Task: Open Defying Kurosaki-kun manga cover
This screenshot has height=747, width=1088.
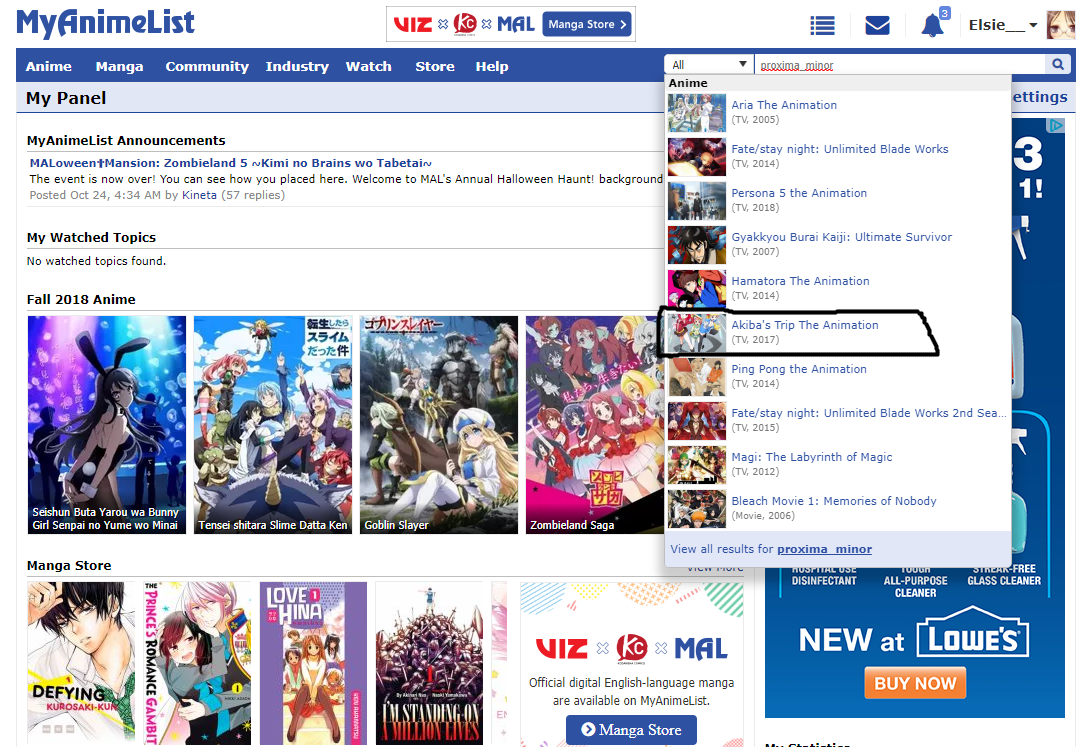Action: point(81,663)
